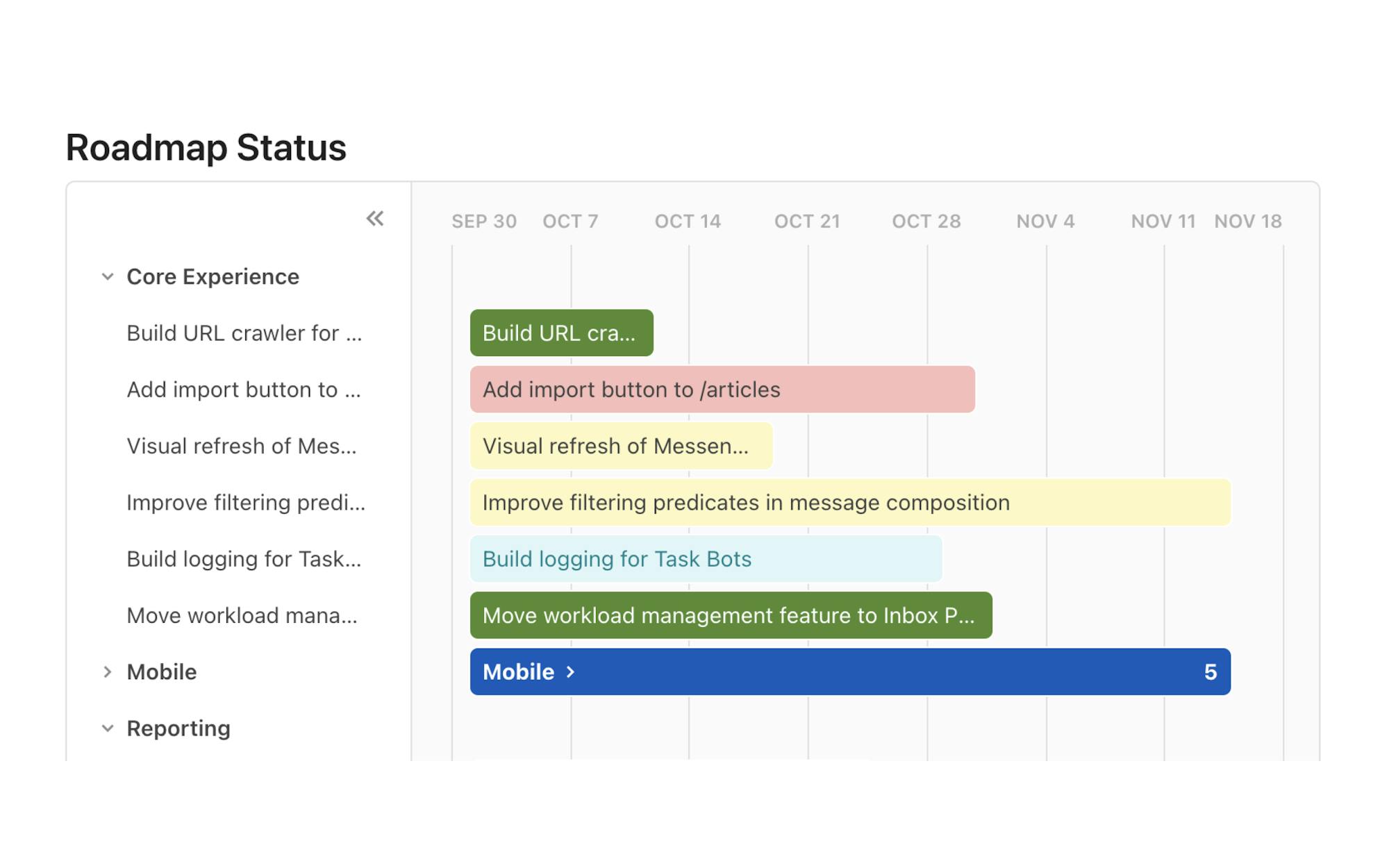Select 'Move workload mana...' sidebar row
The image size is (1389, 868).
(242, 616)
